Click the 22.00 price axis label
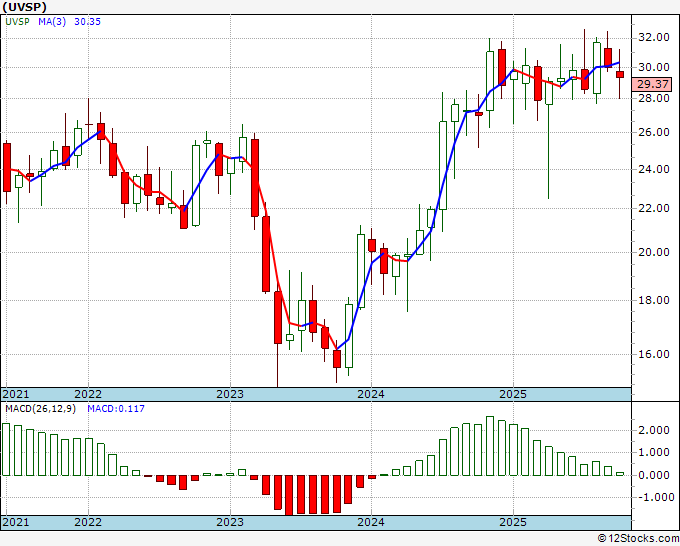The width and height of the screenshot is (680, 546). tap(654, 208)
